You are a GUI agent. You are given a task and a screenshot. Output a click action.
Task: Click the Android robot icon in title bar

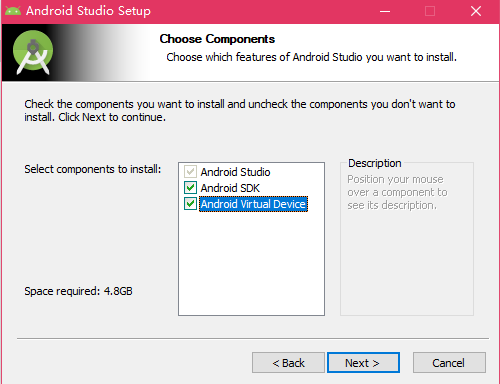coord(13,11)
